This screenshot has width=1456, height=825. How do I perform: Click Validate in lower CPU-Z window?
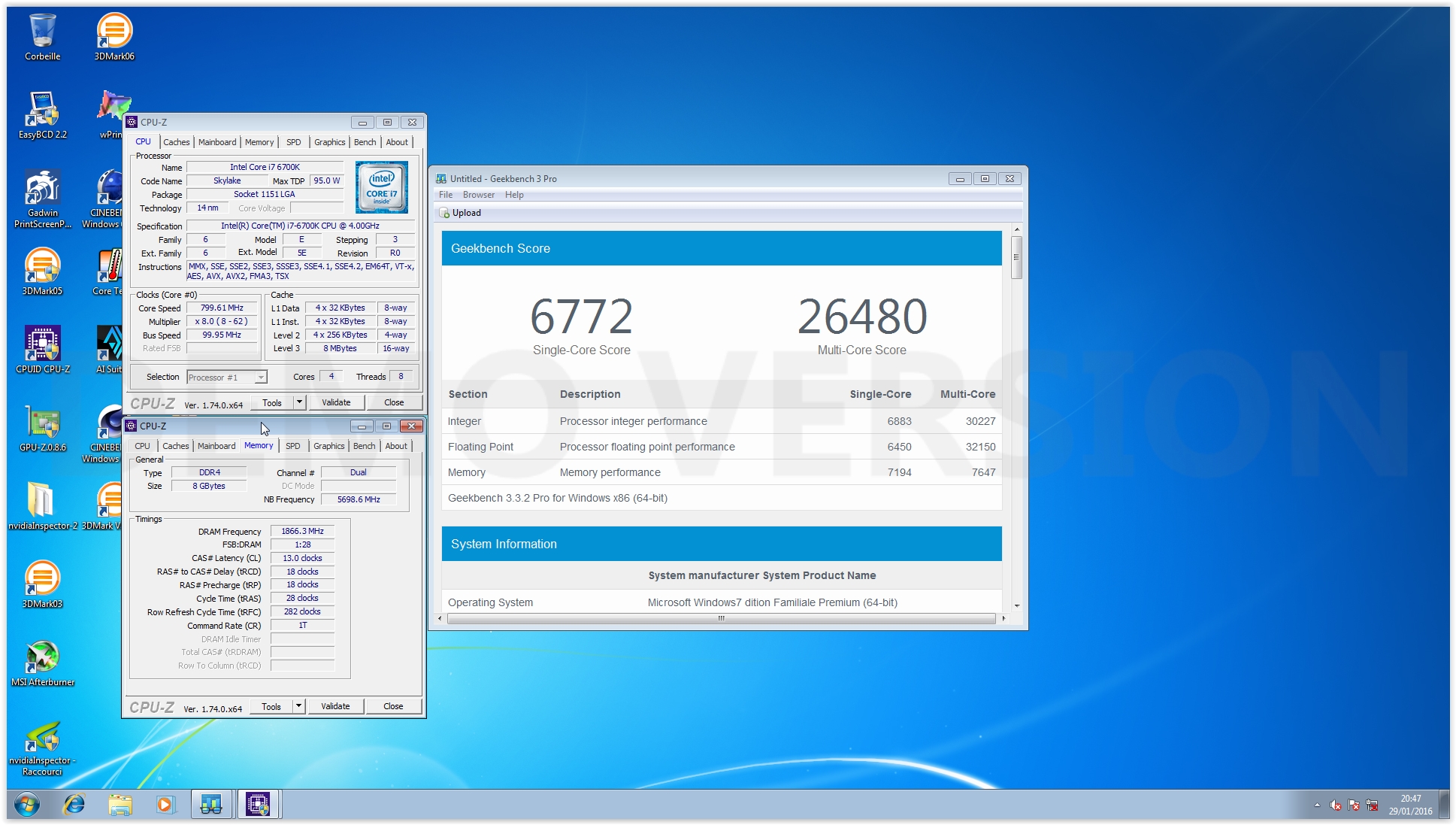coord(335,706)
